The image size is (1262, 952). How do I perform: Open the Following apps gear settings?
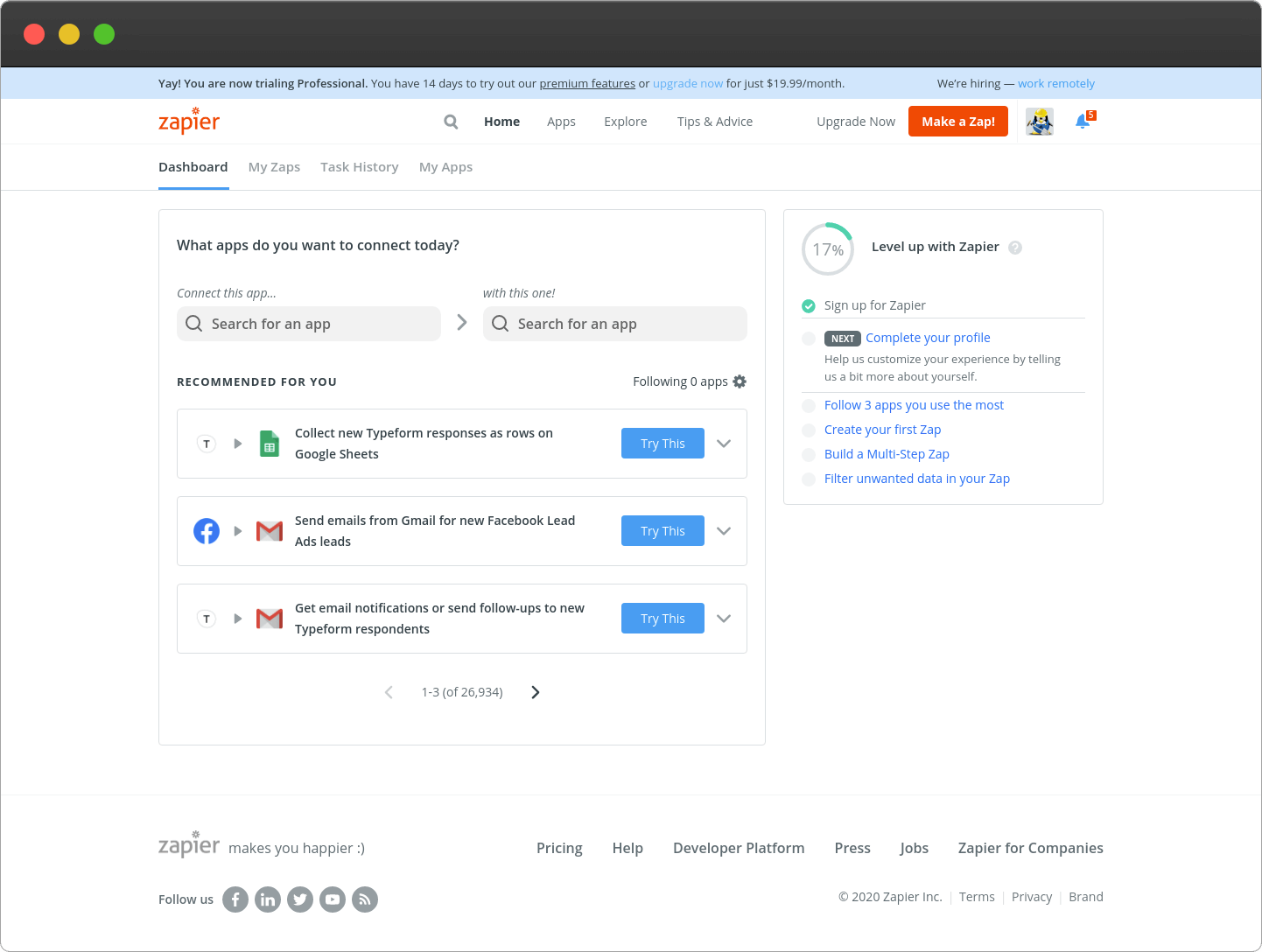(x=740, y=381)
